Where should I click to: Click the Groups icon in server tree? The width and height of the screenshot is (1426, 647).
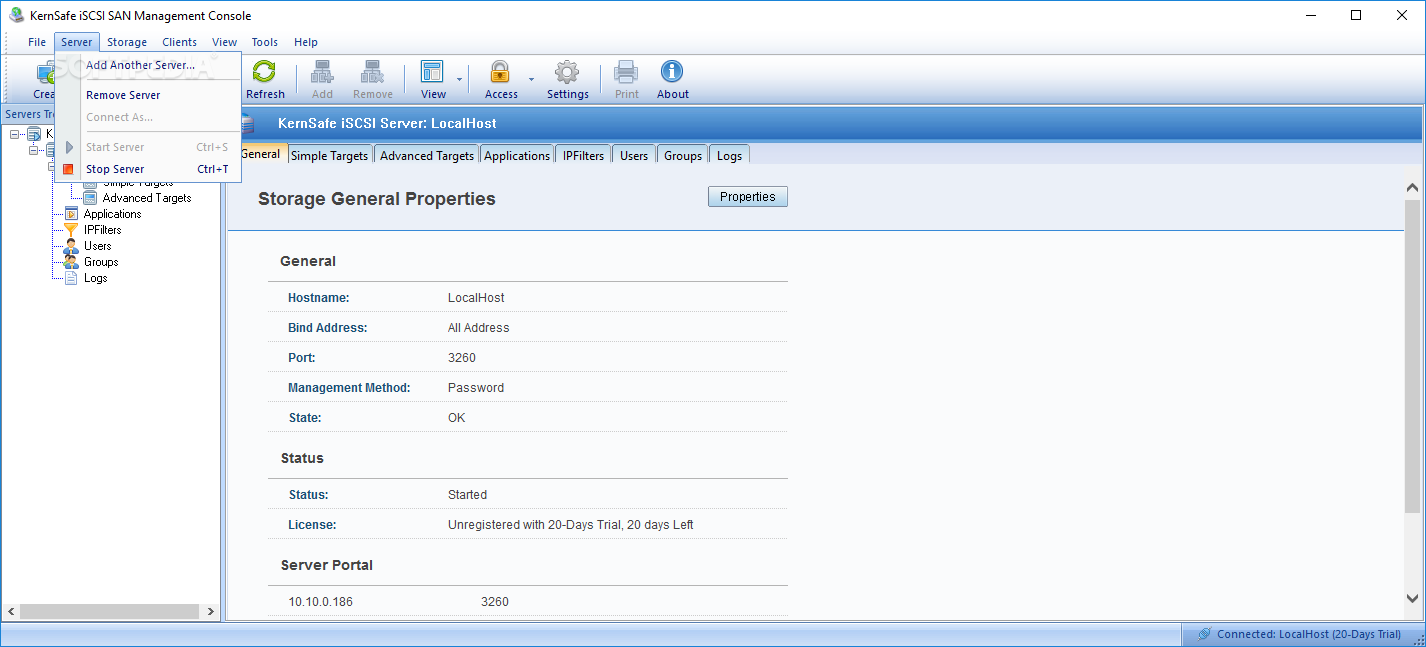(x=71, y=262)
